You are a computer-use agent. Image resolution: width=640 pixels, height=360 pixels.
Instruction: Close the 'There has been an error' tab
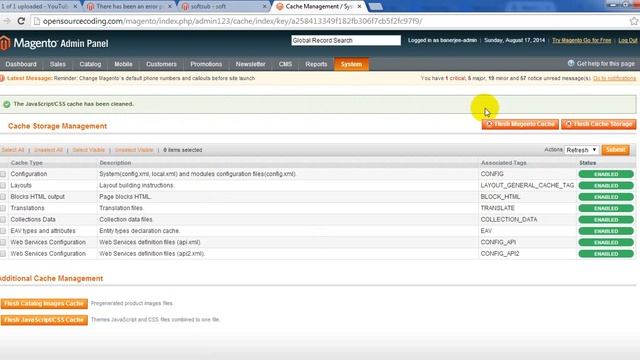(x=170, y=7)
